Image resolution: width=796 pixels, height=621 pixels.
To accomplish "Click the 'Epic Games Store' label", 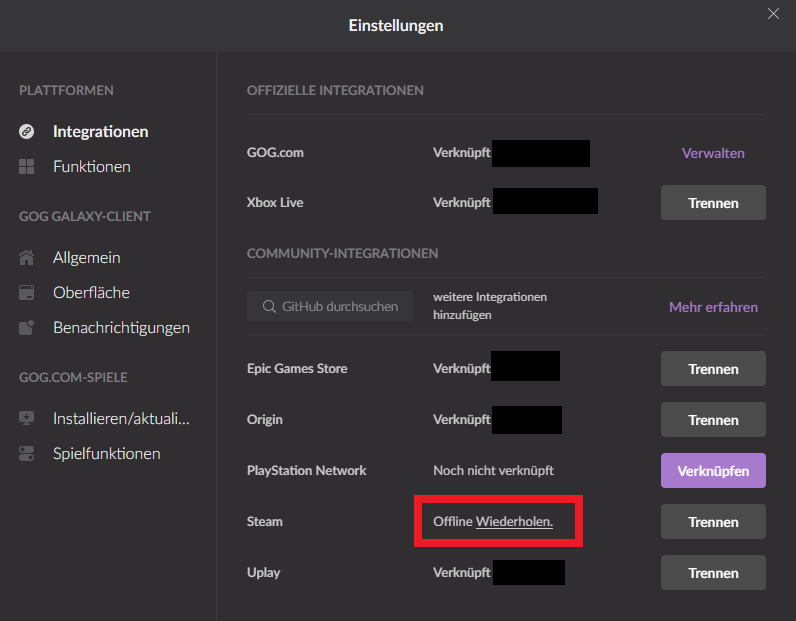I will coord(297,369).
